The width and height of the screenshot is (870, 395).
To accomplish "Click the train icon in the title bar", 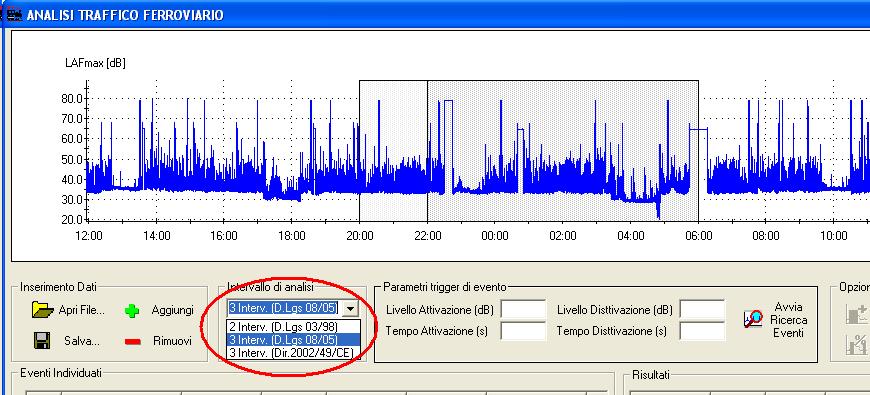I will tap(13, 14).
